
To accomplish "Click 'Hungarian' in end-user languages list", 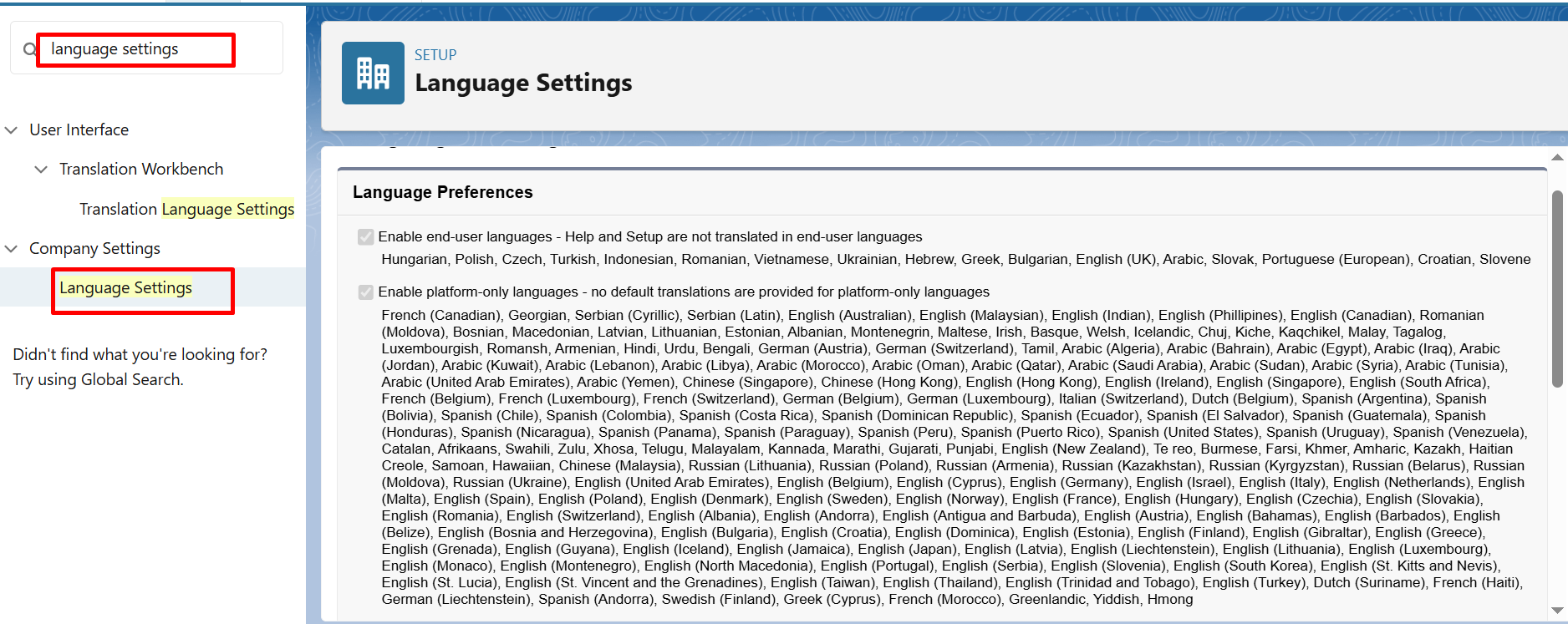I will [x=414, y=259].
